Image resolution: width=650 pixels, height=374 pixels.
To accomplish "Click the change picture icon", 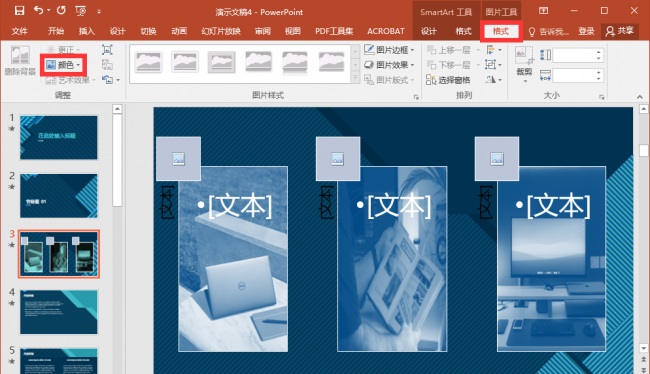I will [107, 65].
